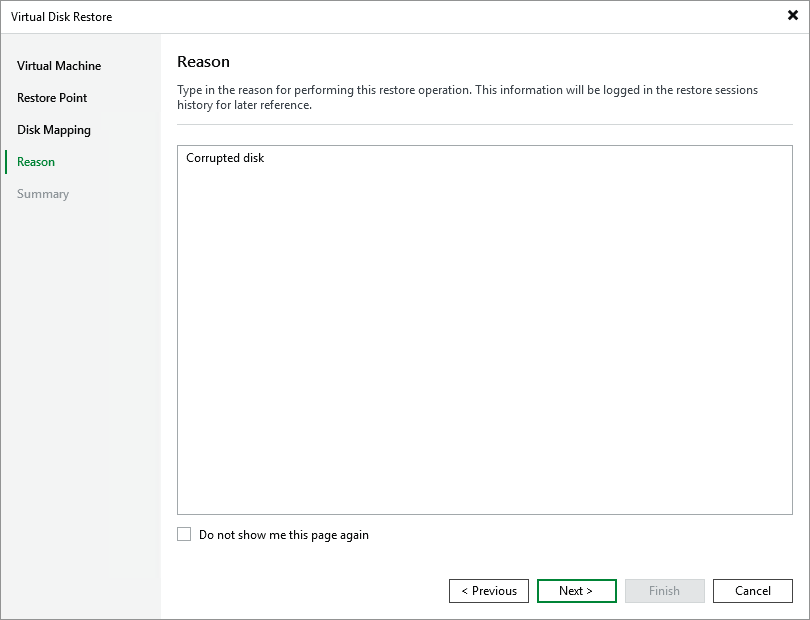Highlight the Reason step in the sidebar
Viewport: 810px width, 620px height.
(35, 161)
